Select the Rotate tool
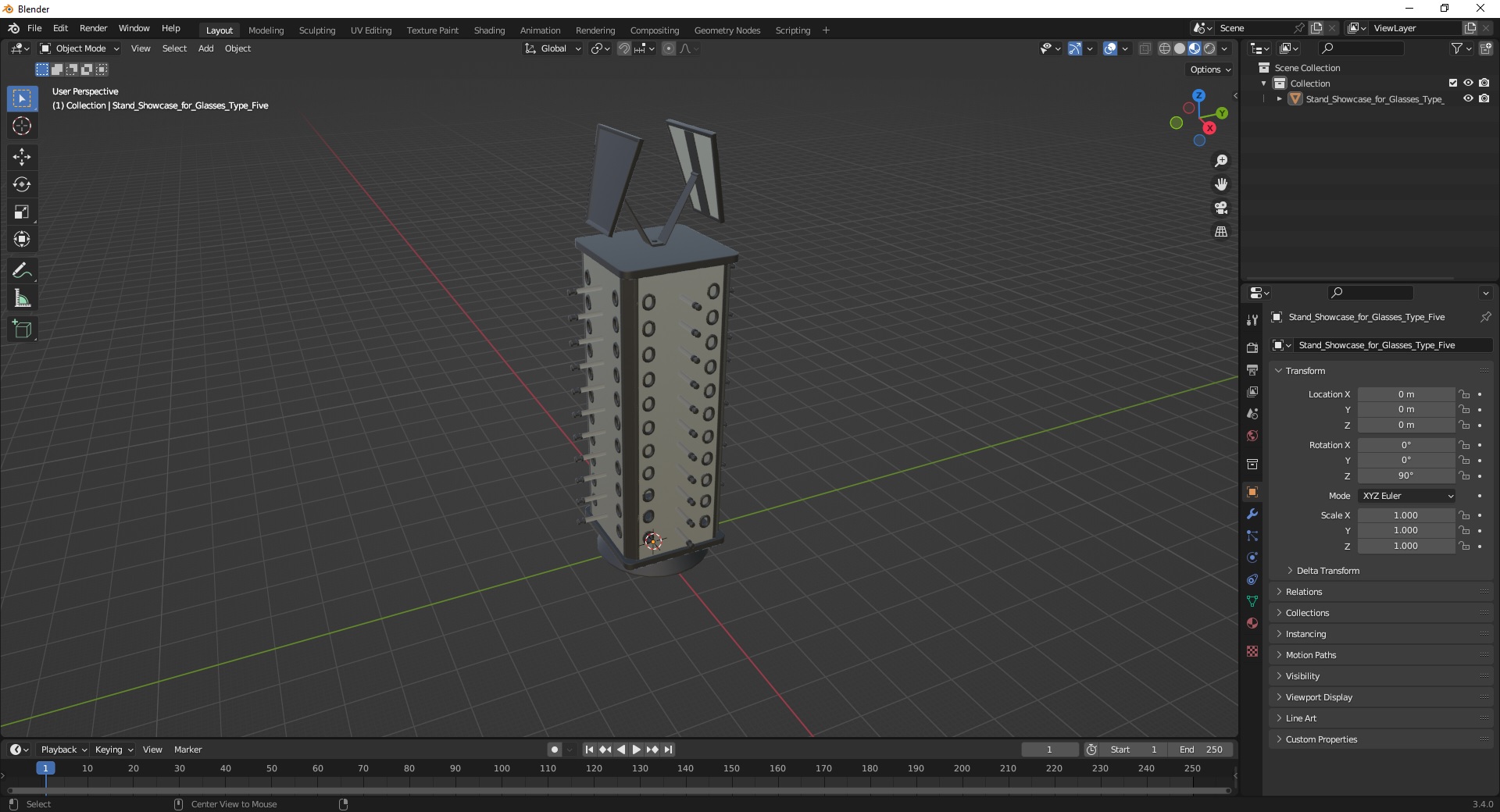The width and height of the screenshot is (1500, 812). [22, 184]
